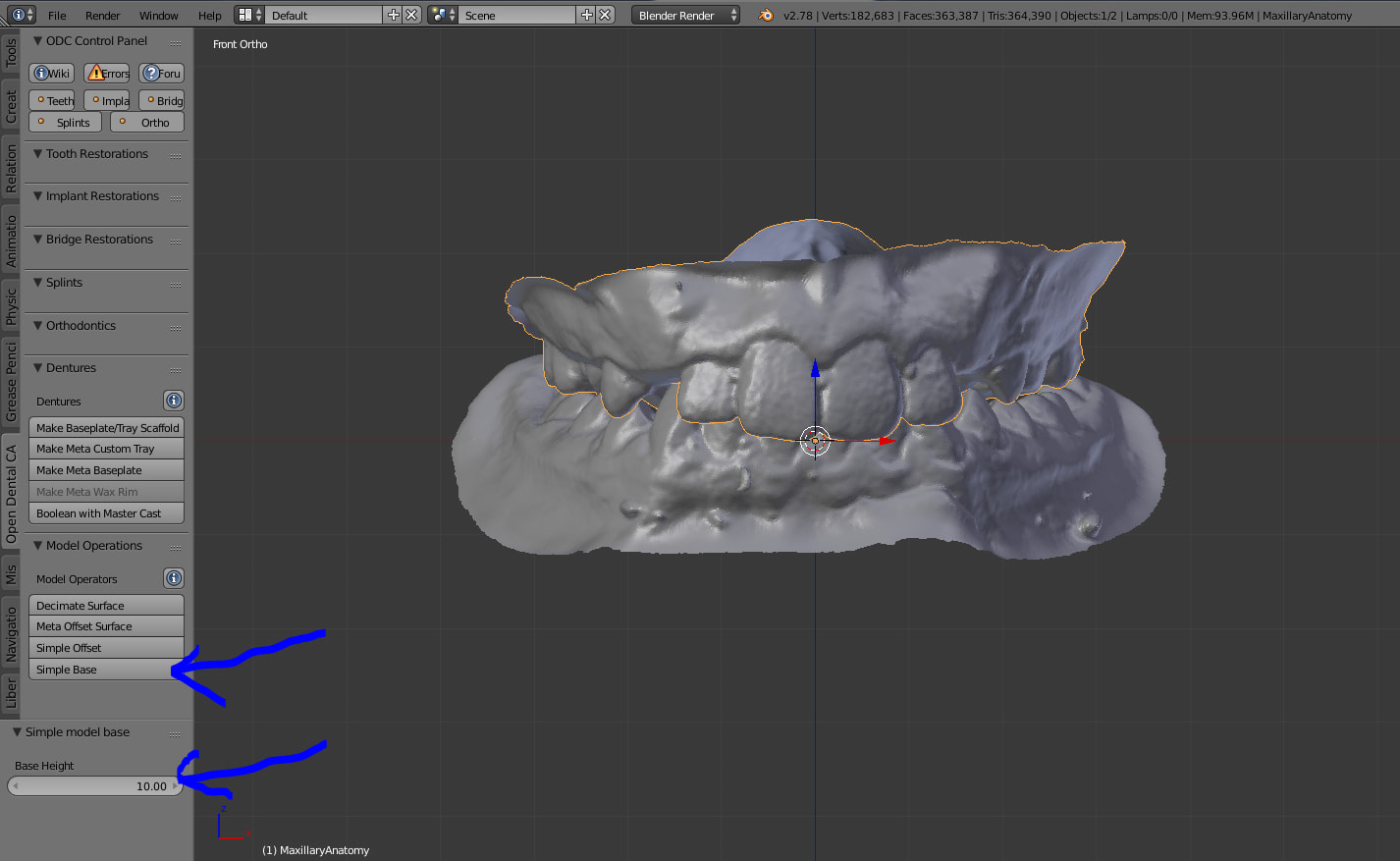
Task: Toggle the Teeth panel button
Action: (x=52, y=100)
